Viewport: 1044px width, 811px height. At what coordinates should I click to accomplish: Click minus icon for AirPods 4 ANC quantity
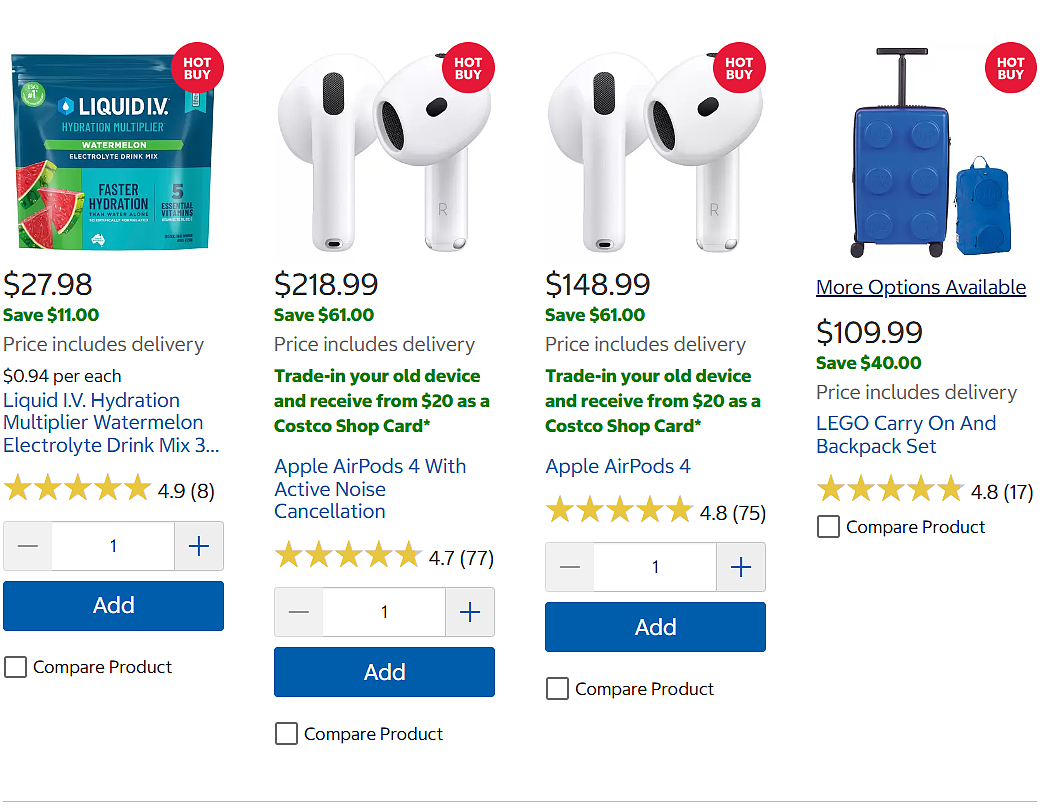299,612
